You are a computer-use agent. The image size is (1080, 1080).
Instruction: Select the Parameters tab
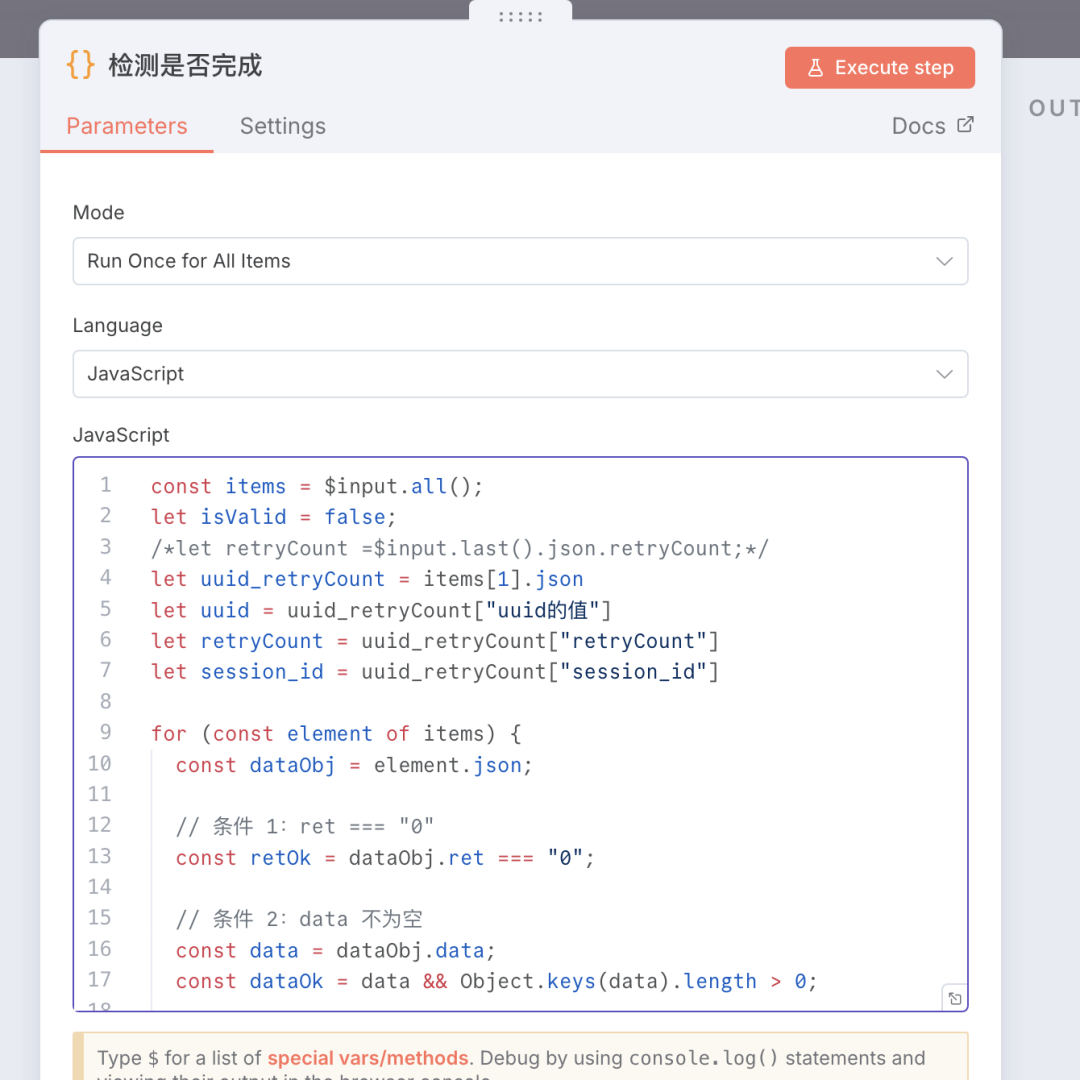(x=126, y=126)
